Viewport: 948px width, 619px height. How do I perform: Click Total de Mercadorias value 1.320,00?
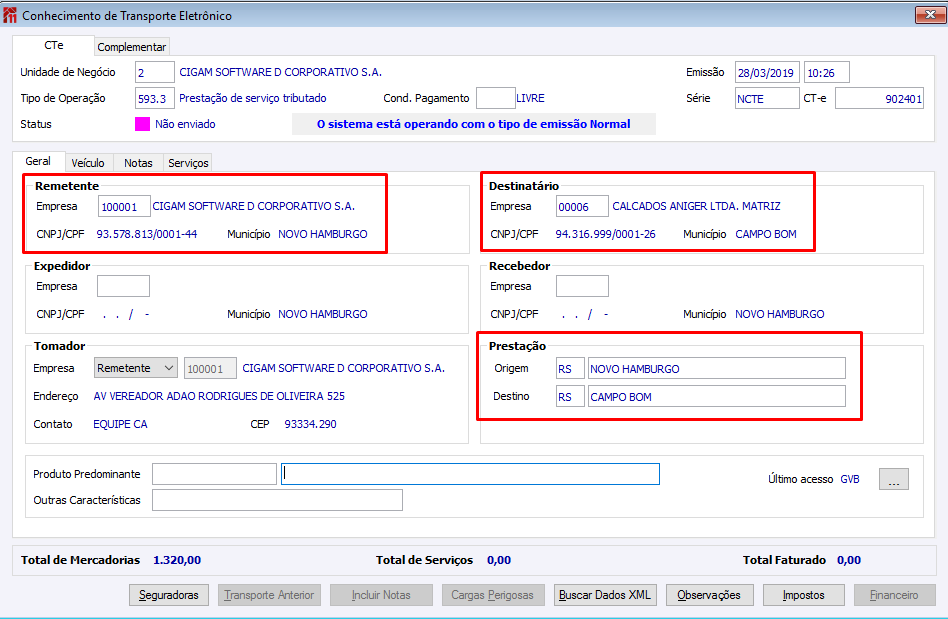[x=177, y=560]
